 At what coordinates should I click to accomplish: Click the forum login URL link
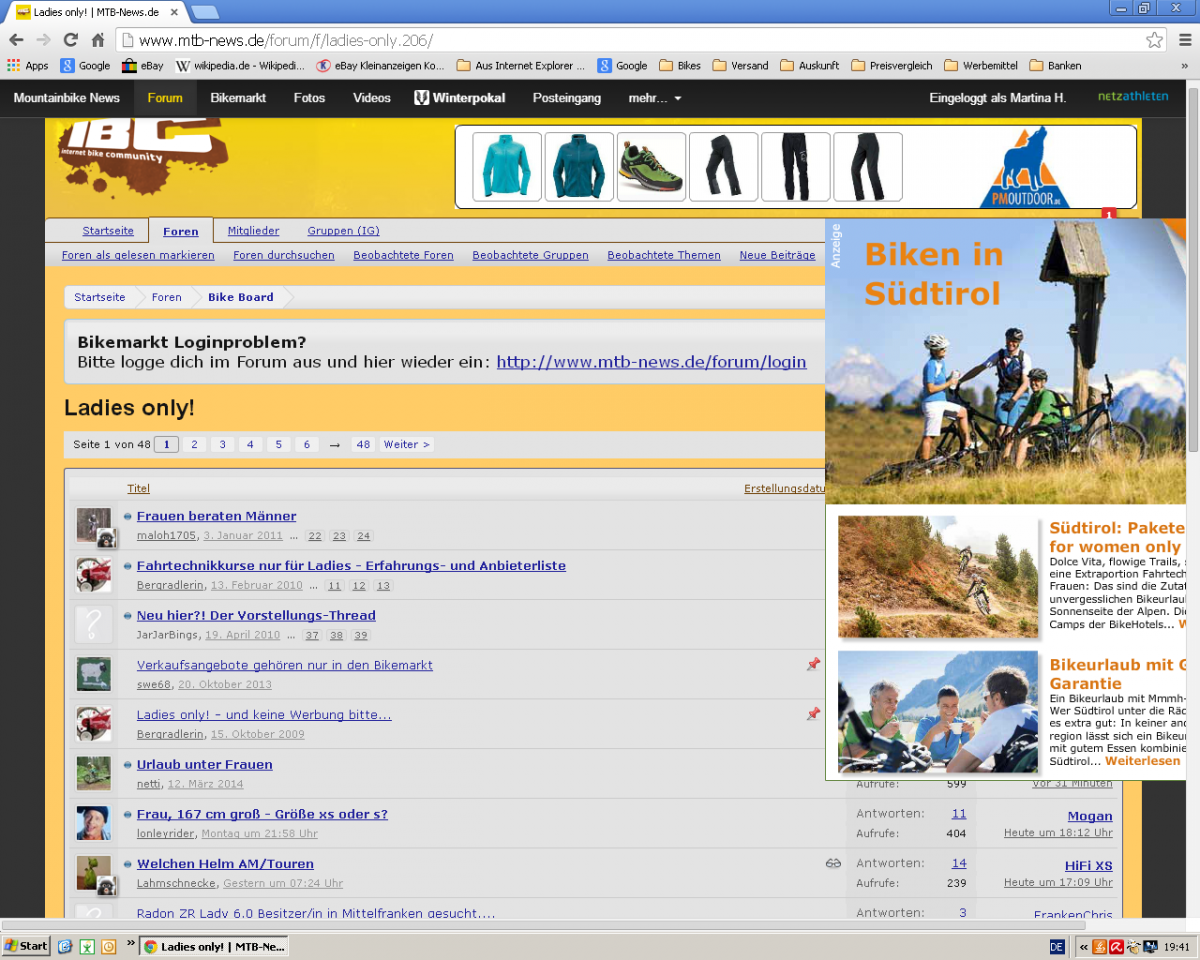pyautogui.click(x=651, y=362)
